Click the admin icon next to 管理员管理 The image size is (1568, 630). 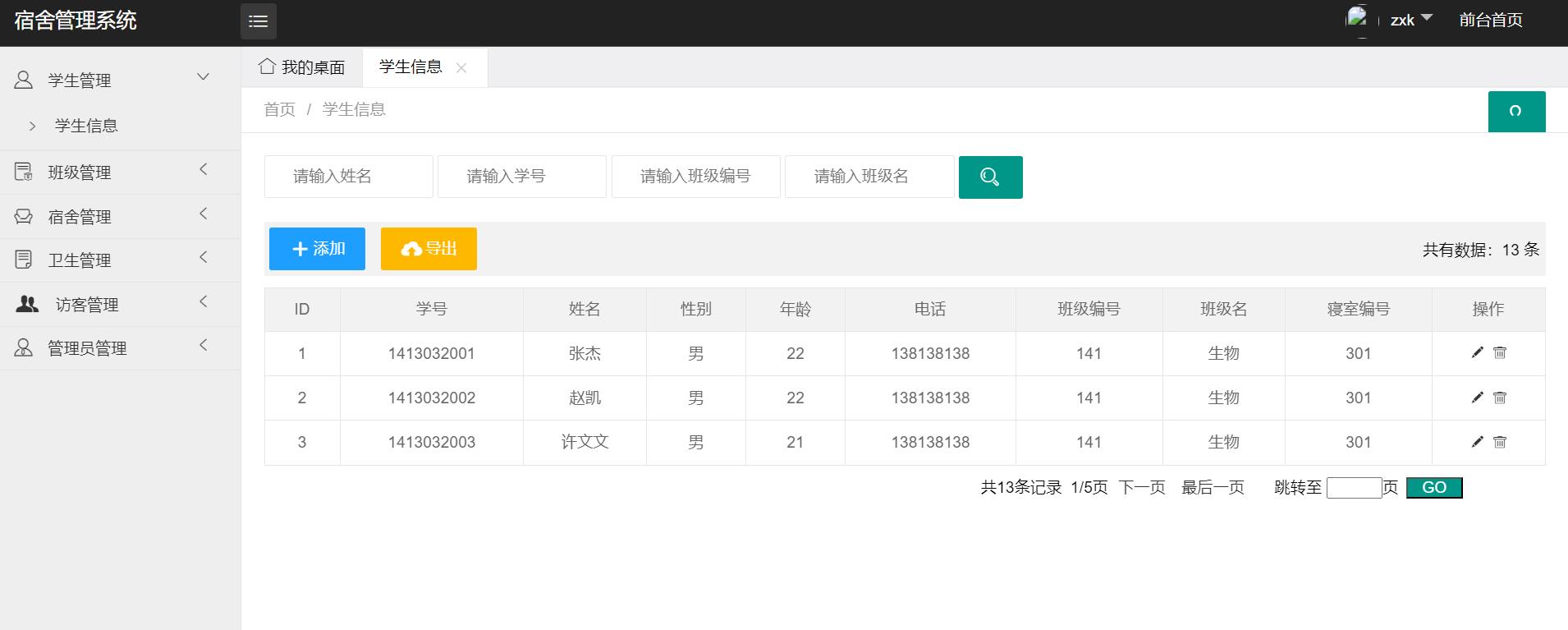tap(24, 347)
